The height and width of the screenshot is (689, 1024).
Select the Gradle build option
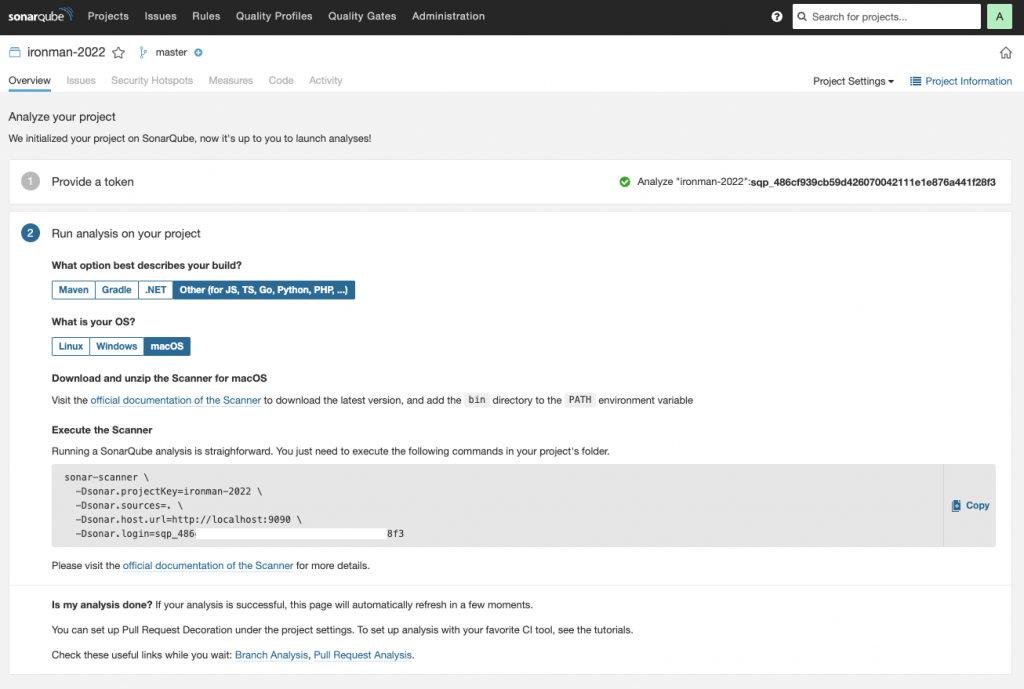[x=116, y=290]
